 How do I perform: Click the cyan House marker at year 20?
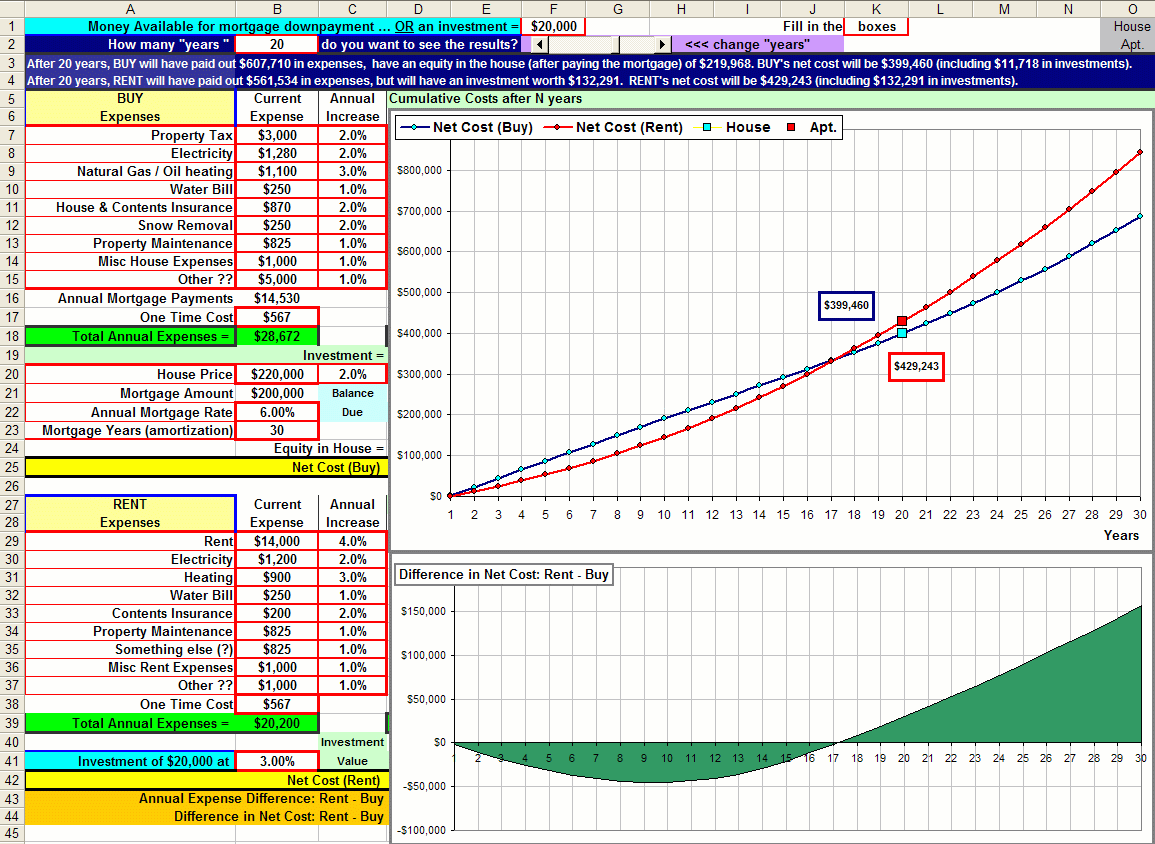coord(902,333)
